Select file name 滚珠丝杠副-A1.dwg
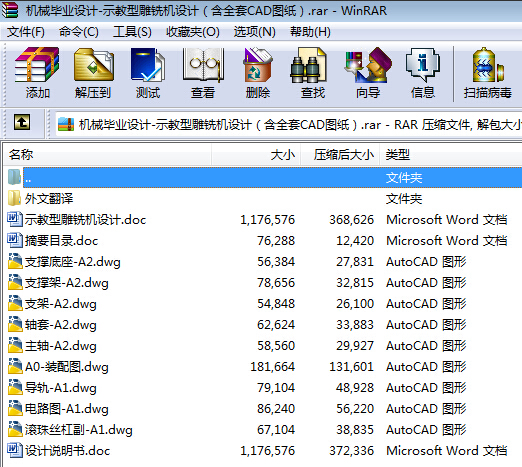This screenshot has width=522, height=467. (x=78, y=430)
